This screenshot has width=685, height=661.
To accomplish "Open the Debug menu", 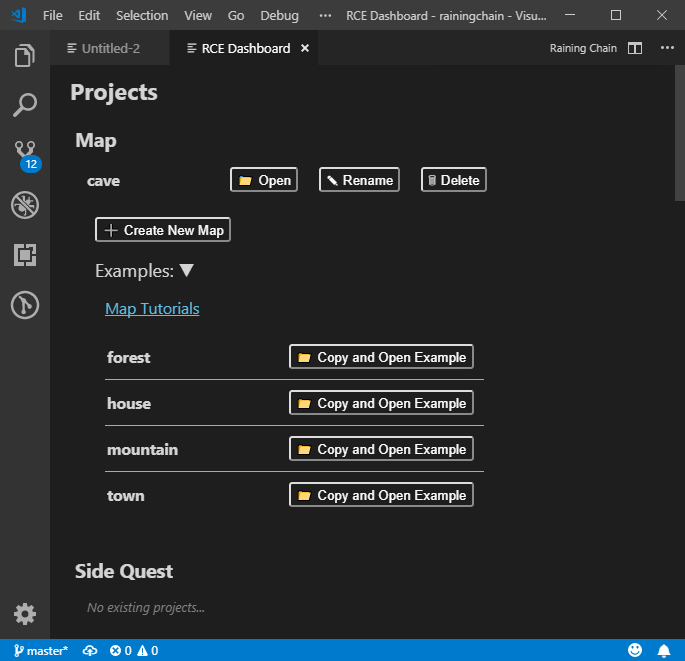I will (x=280, y=16).
